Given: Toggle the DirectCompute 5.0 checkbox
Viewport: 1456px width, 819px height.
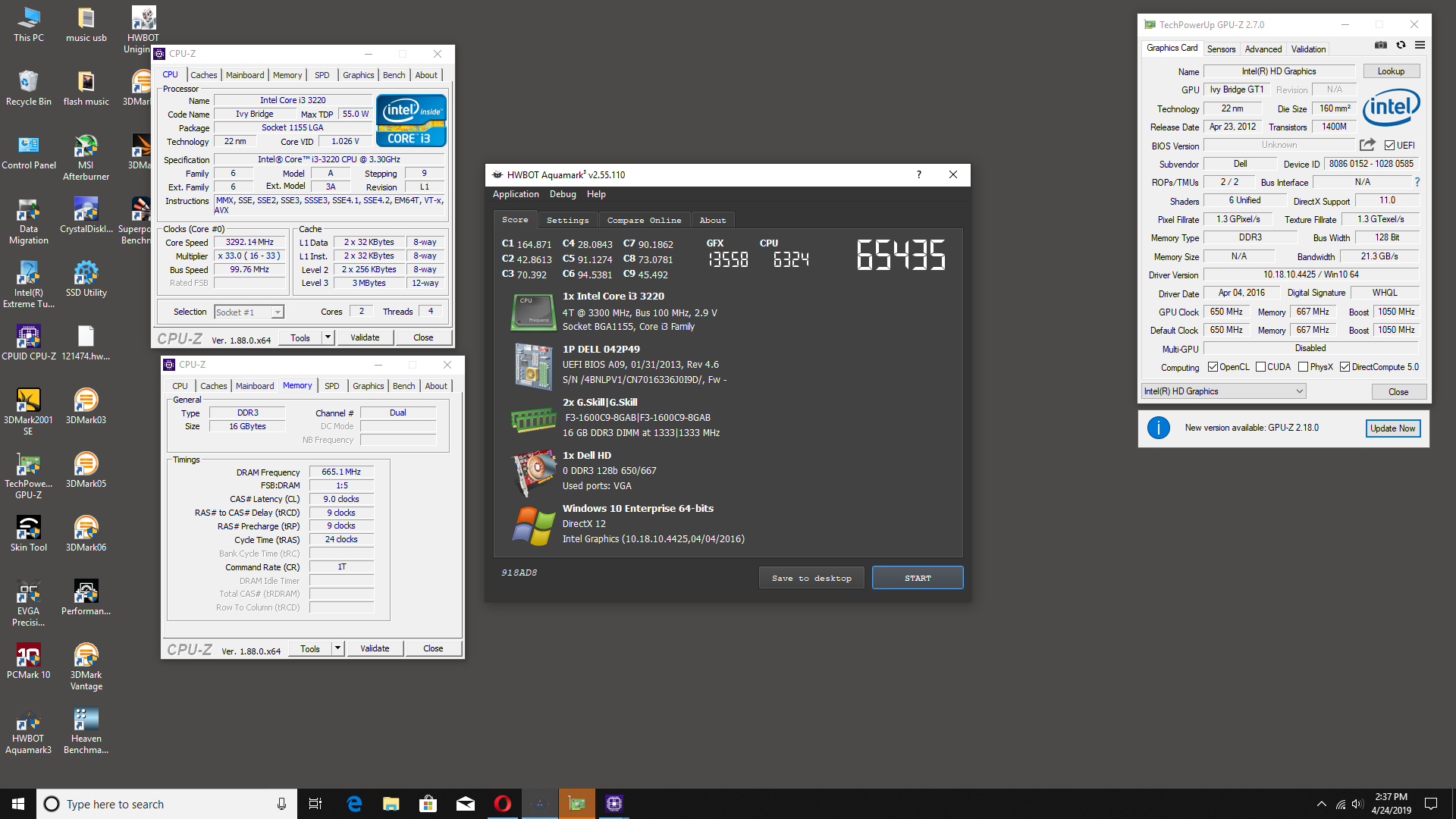Looking at the screenshot, I should coord(1345,367).
